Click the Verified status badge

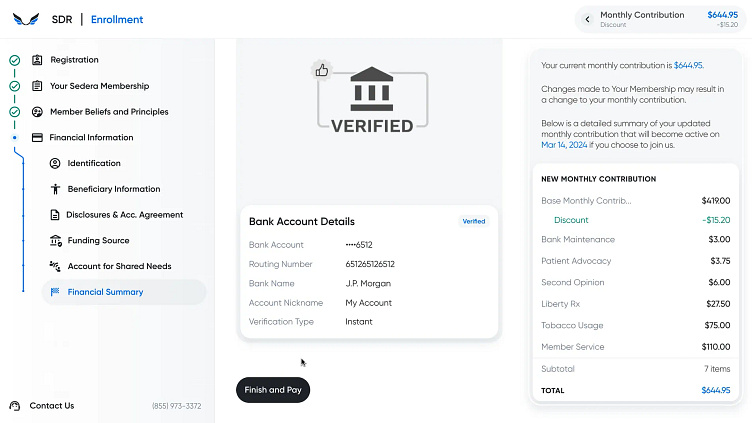pyautogui.click(x=474, y=221)
